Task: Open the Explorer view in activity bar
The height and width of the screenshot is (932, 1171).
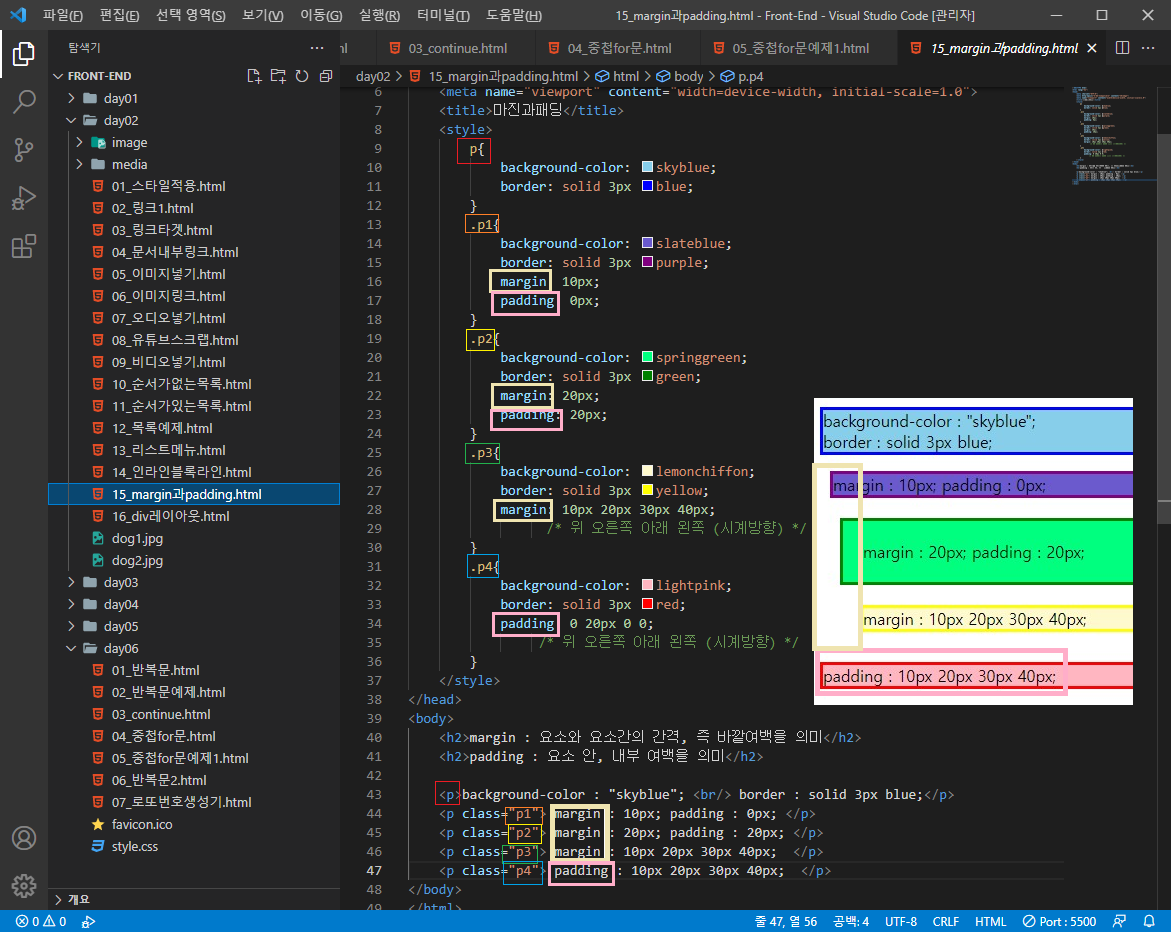Action: 24,54
